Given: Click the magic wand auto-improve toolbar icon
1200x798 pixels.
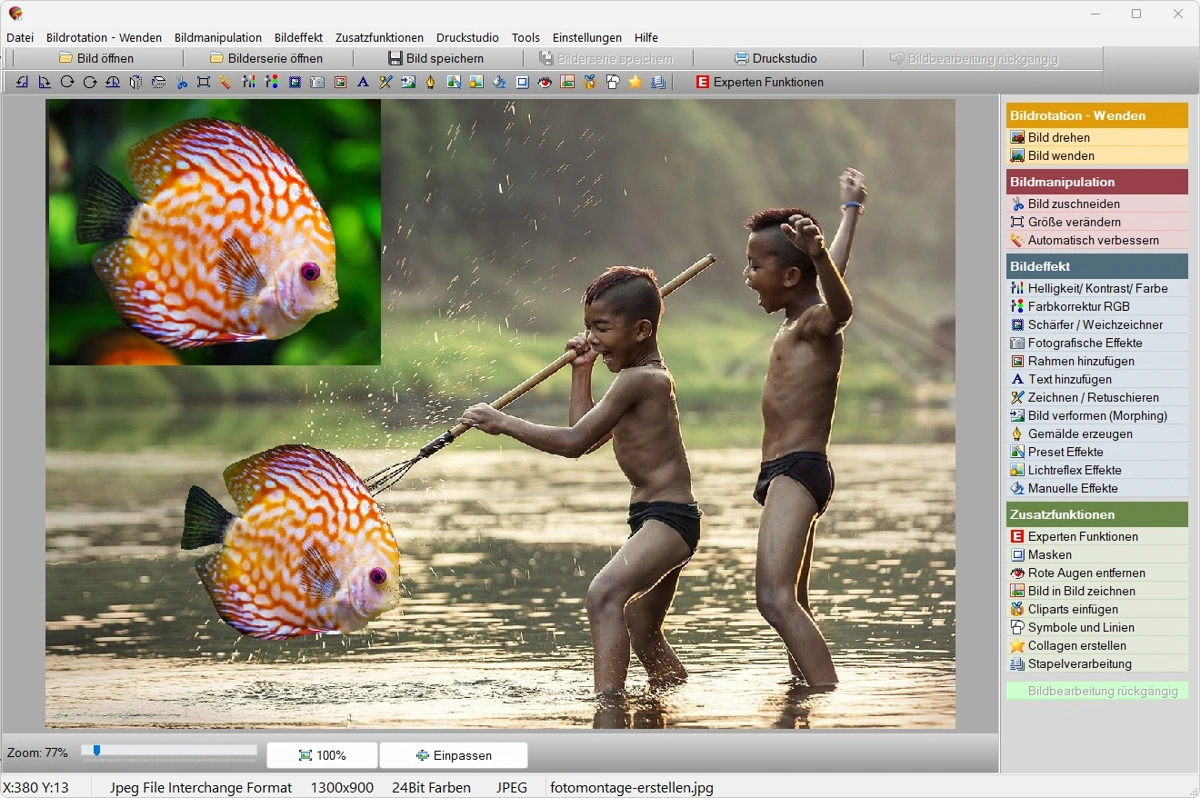Looking at the screenshot, I should click(226, 82).
